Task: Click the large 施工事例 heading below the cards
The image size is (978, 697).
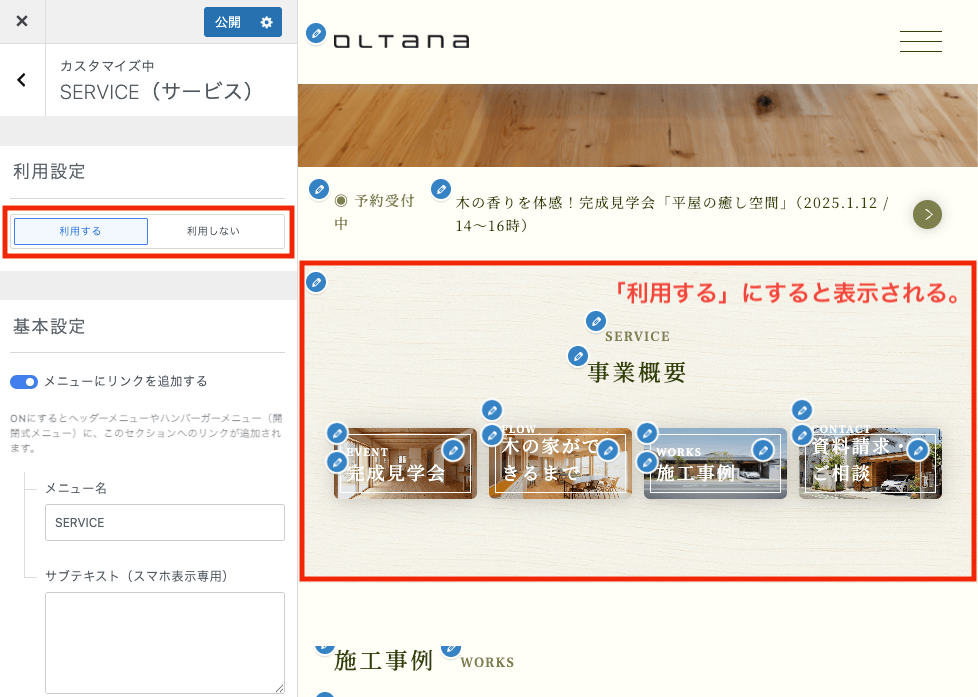Action: coord(384,660)
